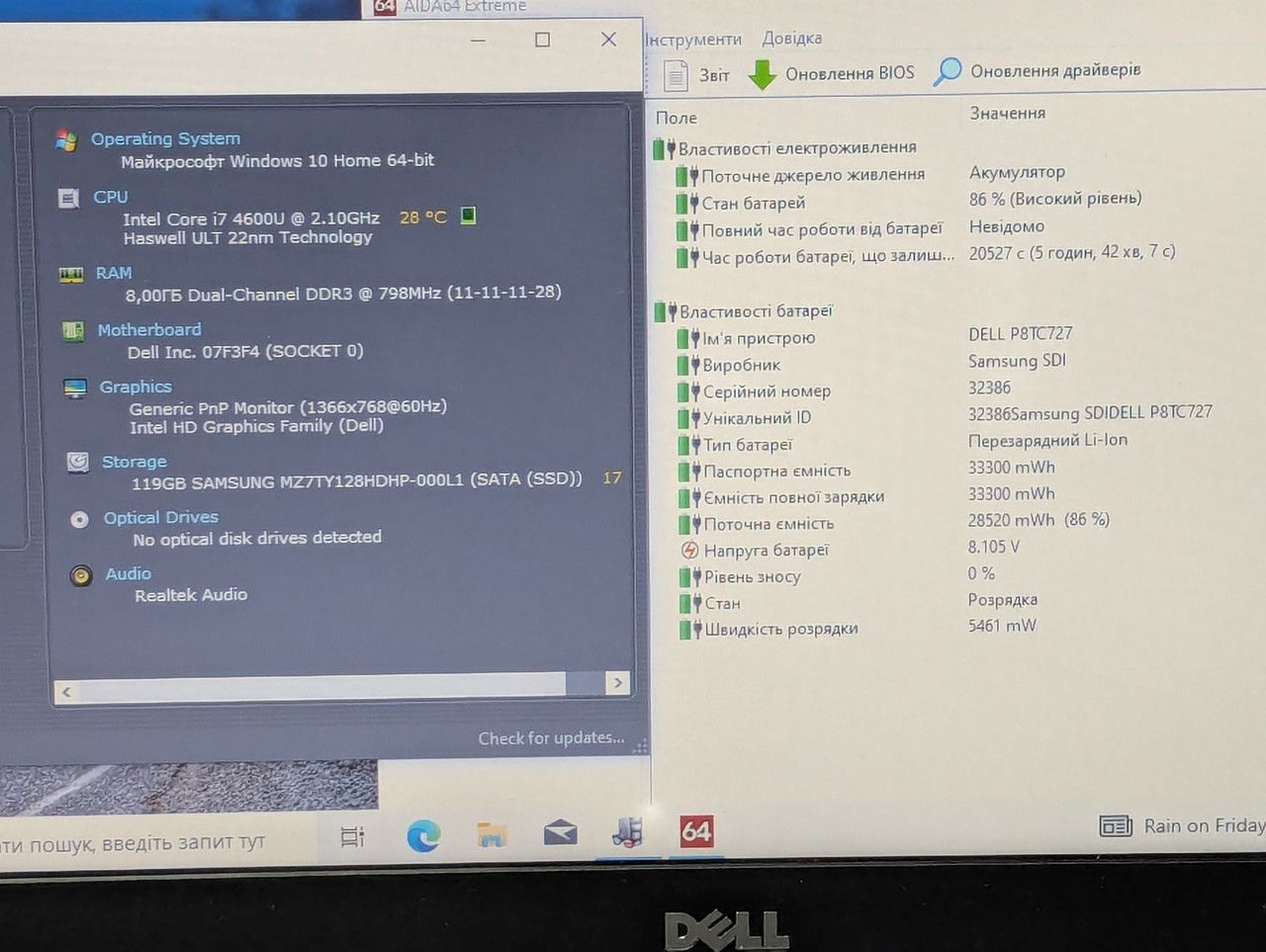Click the green CPU temperature indicator square

tap(469, 216)
